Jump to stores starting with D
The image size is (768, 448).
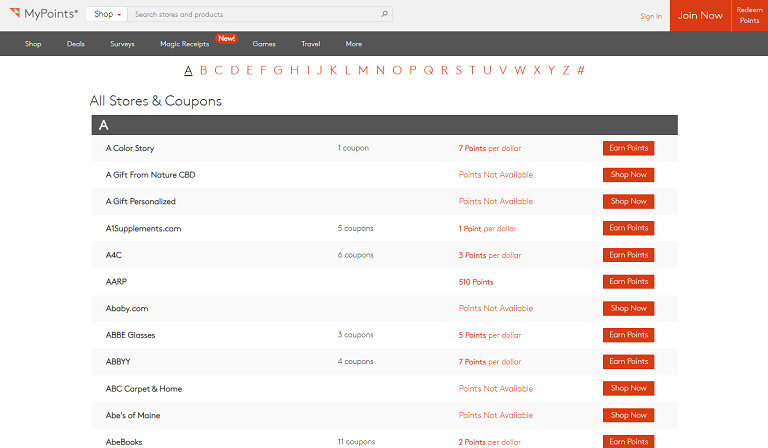235,71
